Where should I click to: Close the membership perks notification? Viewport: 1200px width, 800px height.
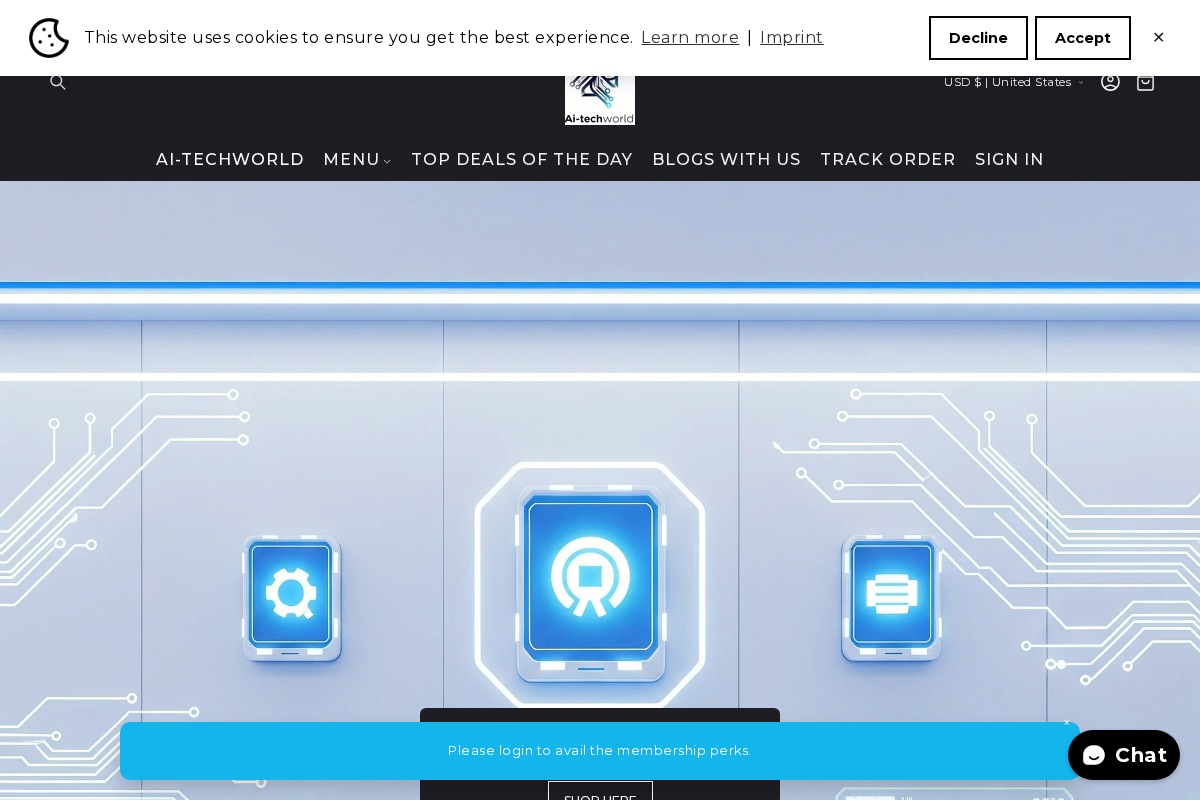coord(1066,722)
